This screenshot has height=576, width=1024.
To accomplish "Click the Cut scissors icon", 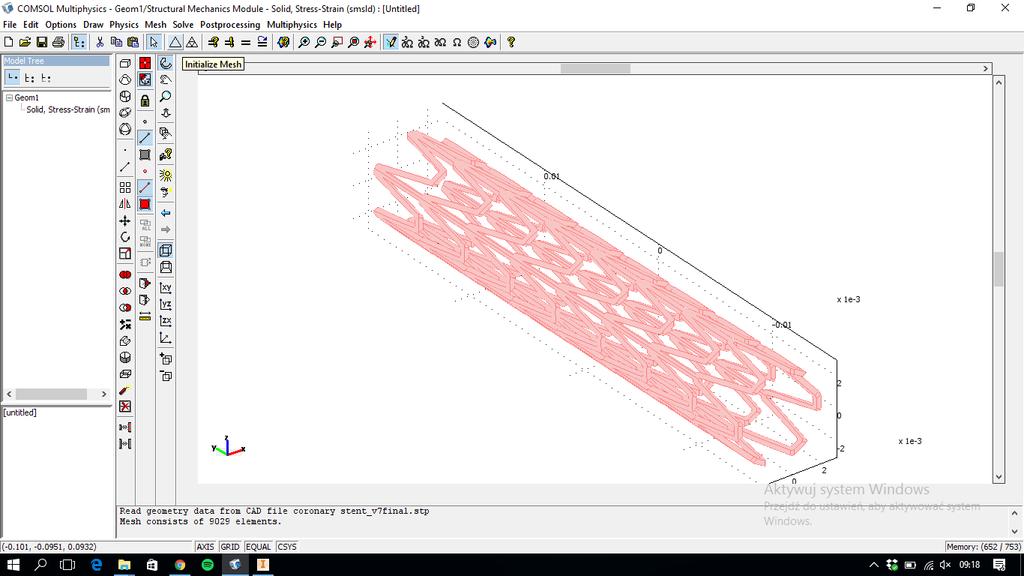I will tap(100, 42).
